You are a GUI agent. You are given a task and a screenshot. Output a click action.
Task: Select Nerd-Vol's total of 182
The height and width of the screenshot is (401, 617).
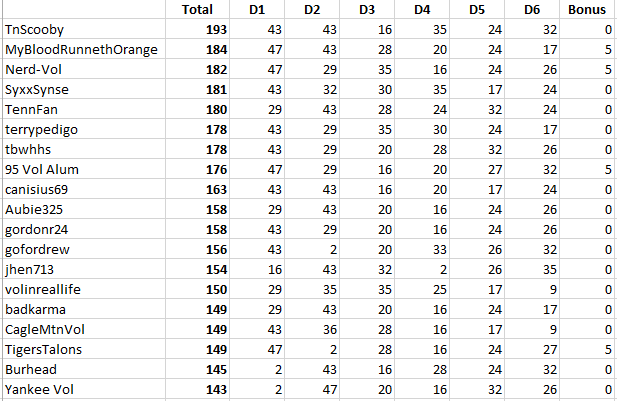[x=216, y=69]
